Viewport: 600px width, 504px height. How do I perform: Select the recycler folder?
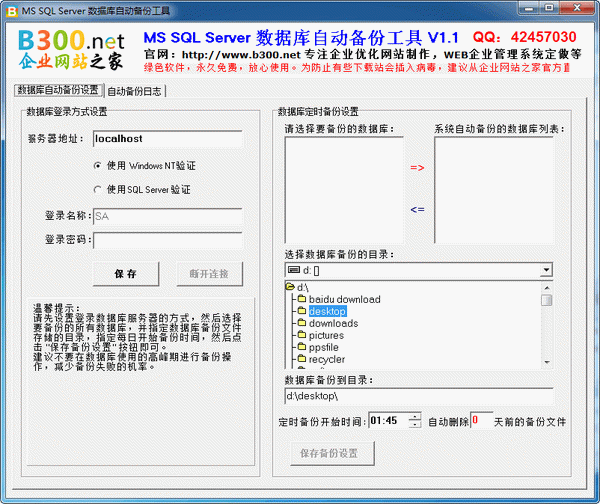327,359
